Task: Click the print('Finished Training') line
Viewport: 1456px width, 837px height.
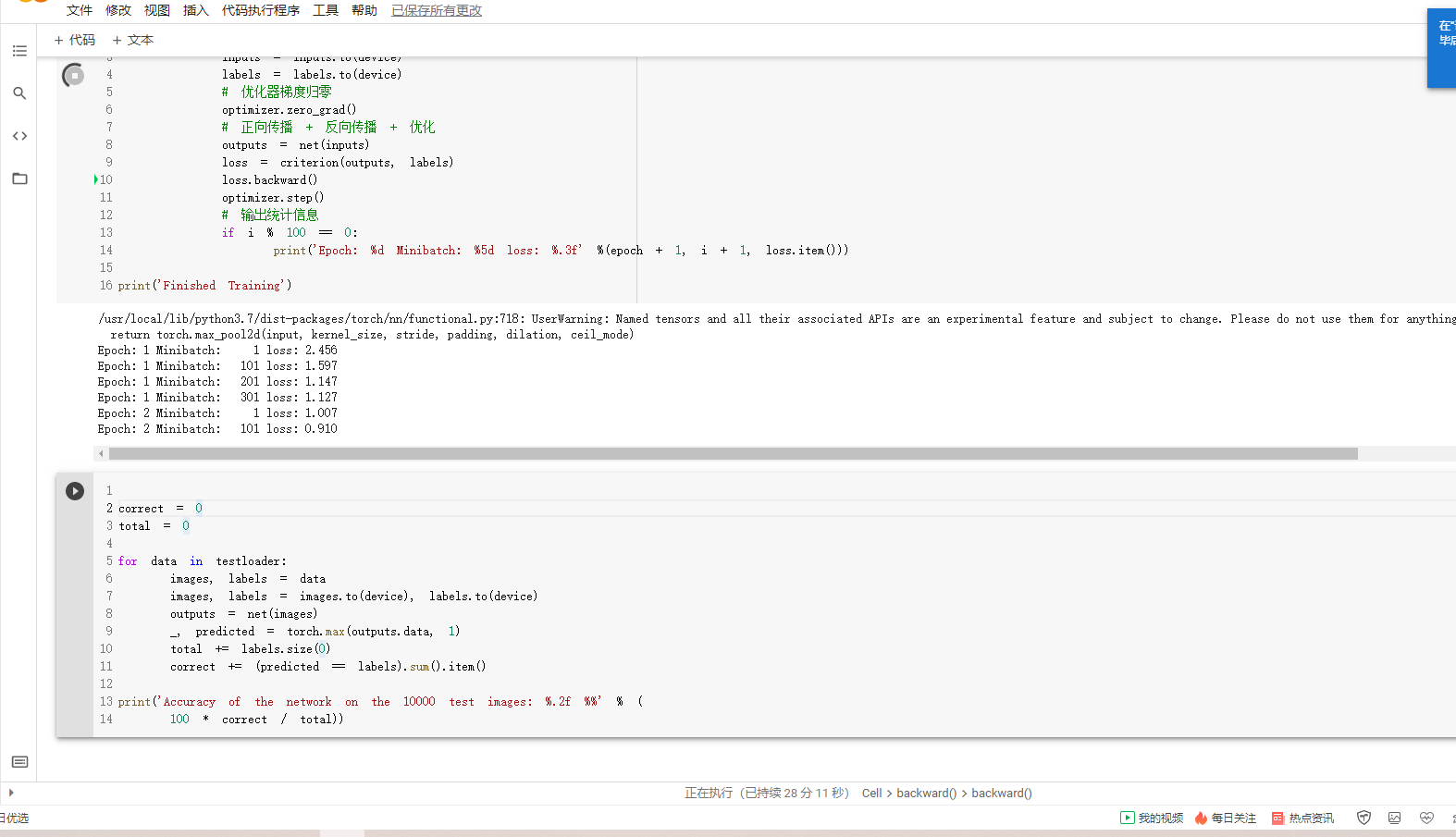Action: click(204, 286)
